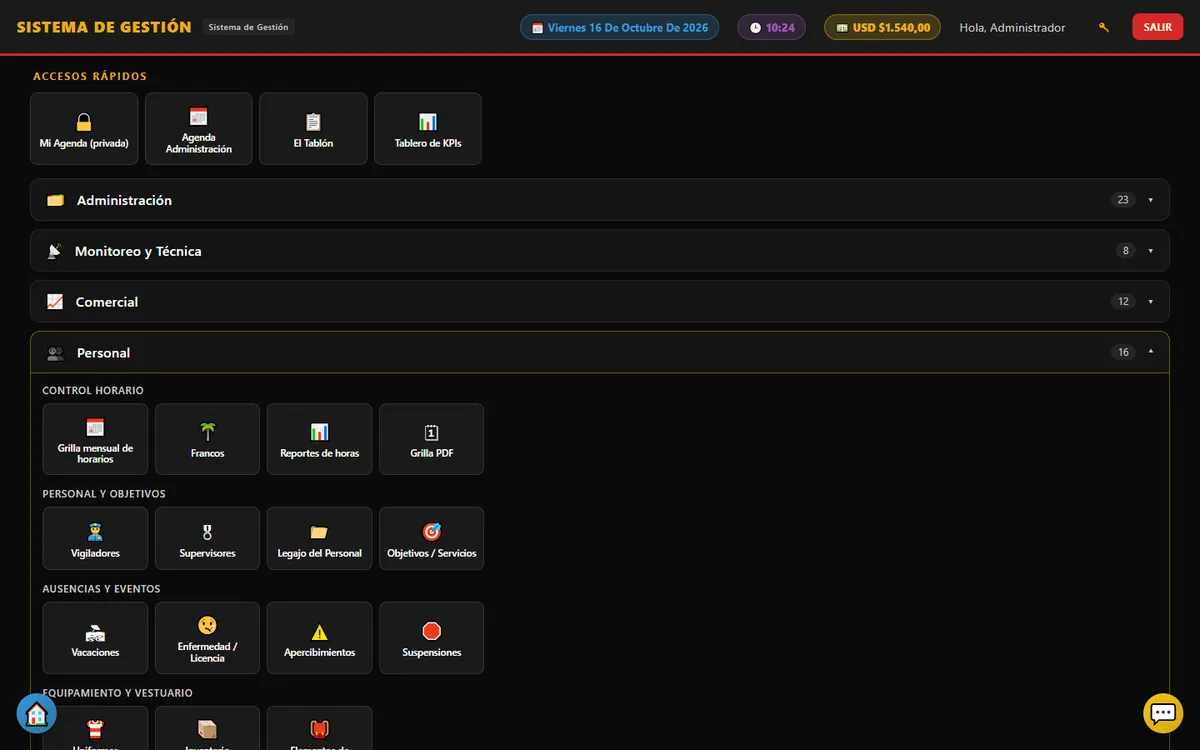
Task: Click the "AUSENCIAS Y EVENTOS" heading
Action: pos(101,589)
